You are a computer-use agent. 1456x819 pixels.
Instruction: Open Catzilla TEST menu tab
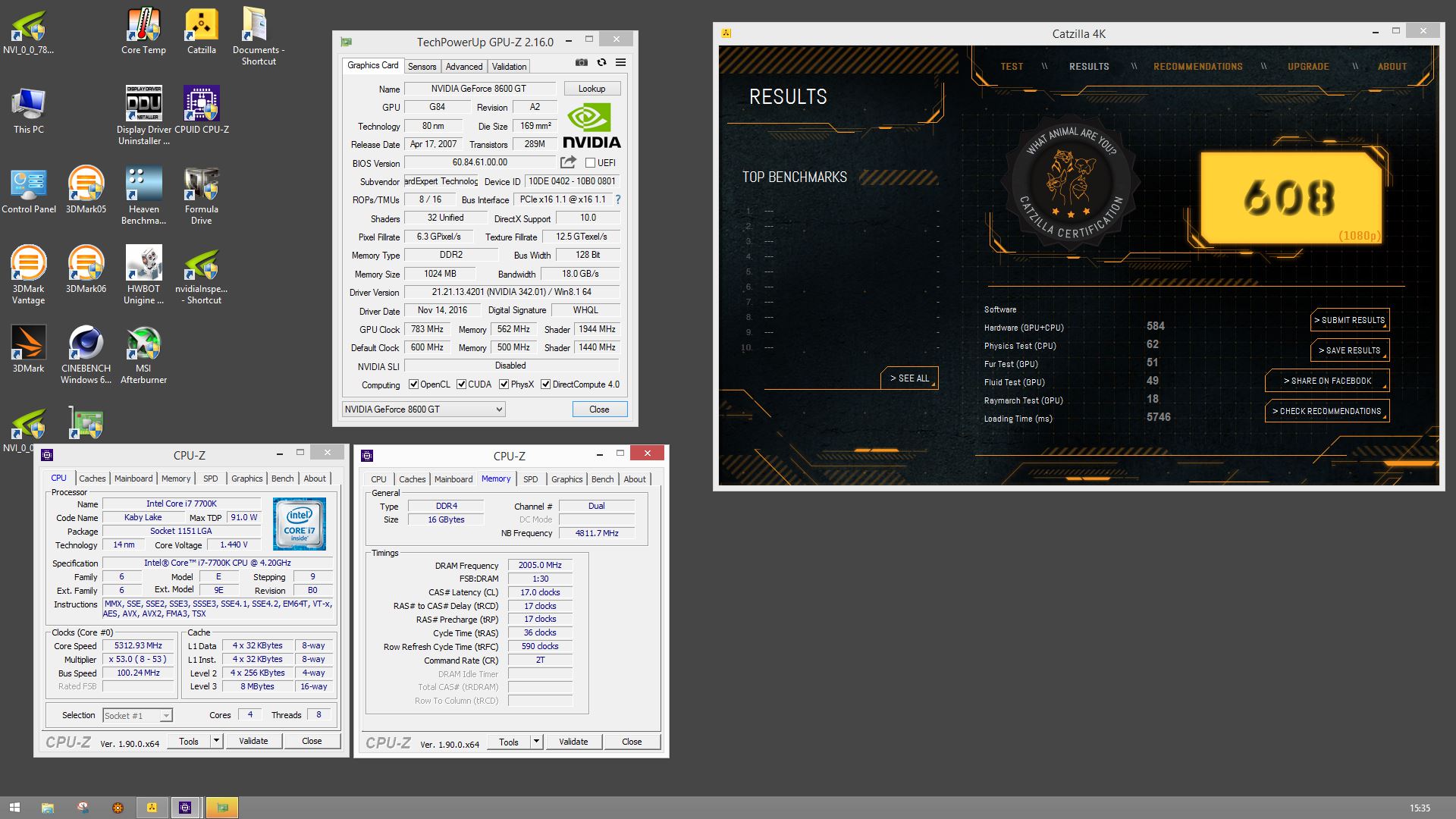click(1012, 67)
